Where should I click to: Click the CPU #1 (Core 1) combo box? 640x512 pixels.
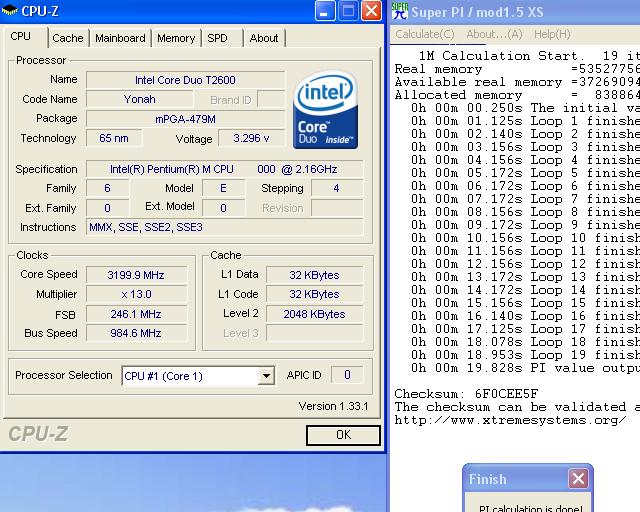click(x=198, y=376)
